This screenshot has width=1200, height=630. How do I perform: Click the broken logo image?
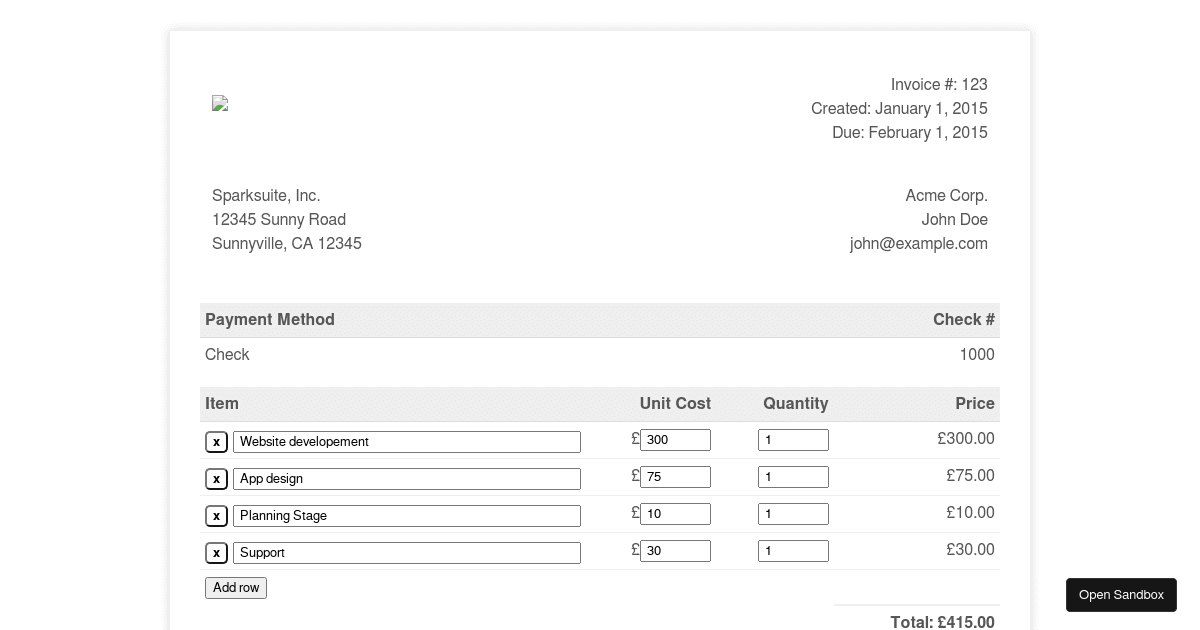[x=220, y=103]
